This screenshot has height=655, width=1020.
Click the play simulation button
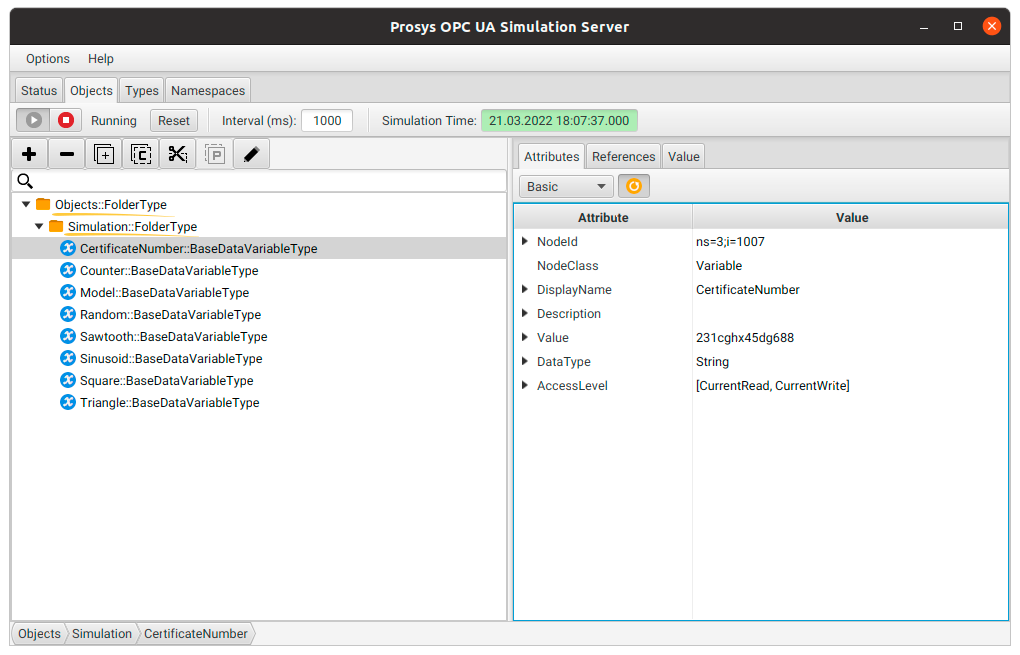click(33, 120)
